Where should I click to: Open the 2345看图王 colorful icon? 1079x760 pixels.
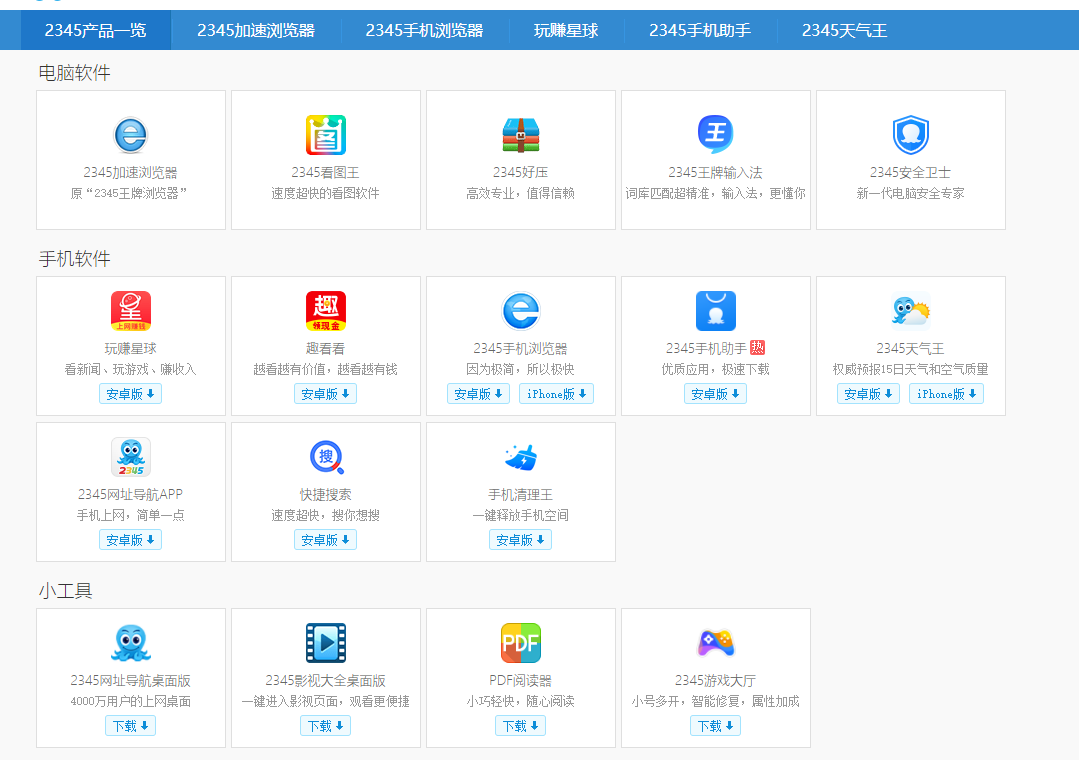(x=325, y=135)
